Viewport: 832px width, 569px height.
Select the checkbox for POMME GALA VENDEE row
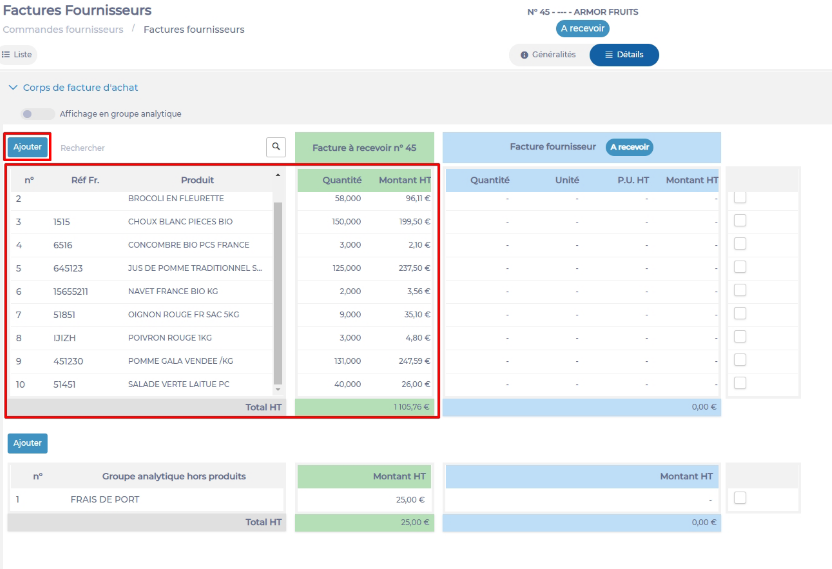click(x=740, y=360)
